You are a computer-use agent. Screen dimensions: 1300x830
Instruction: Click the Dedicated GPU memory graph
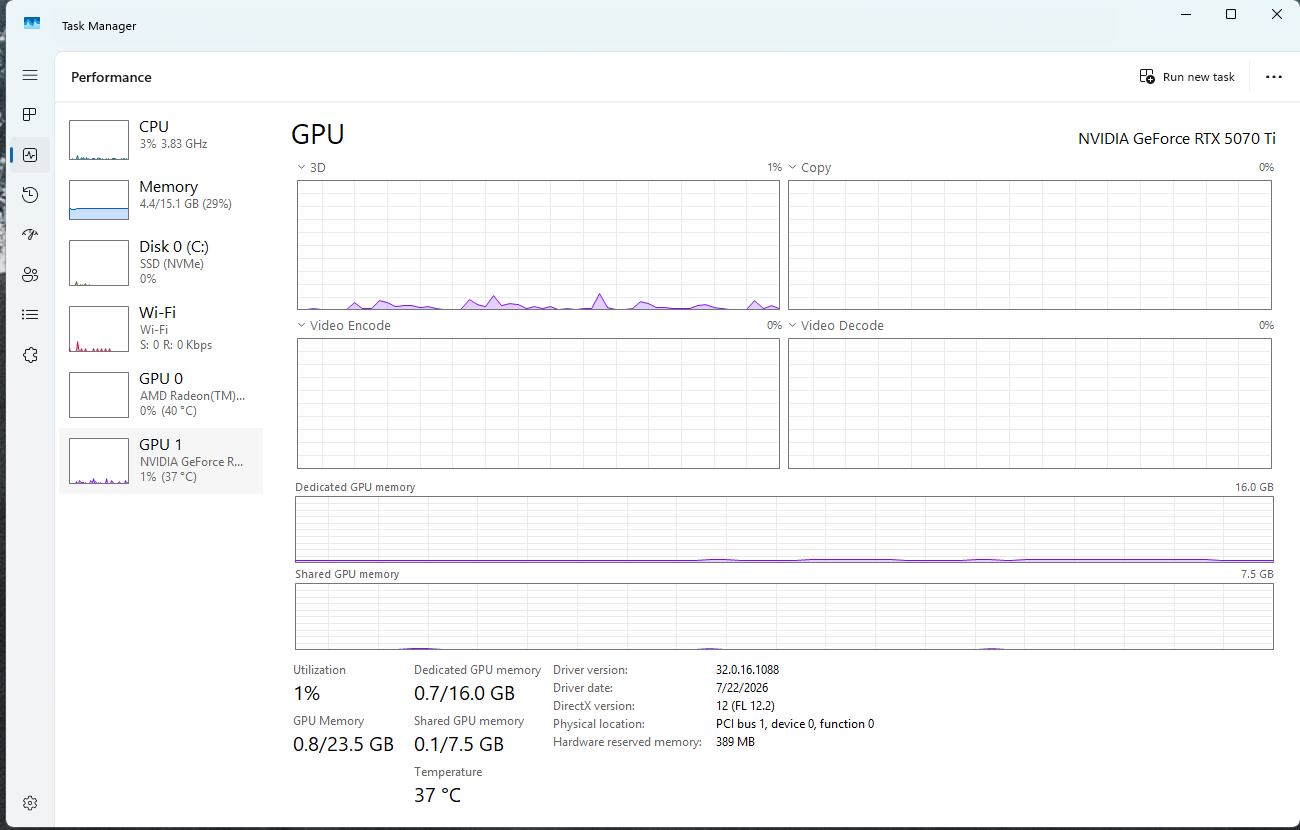click(x=784, y=529)
